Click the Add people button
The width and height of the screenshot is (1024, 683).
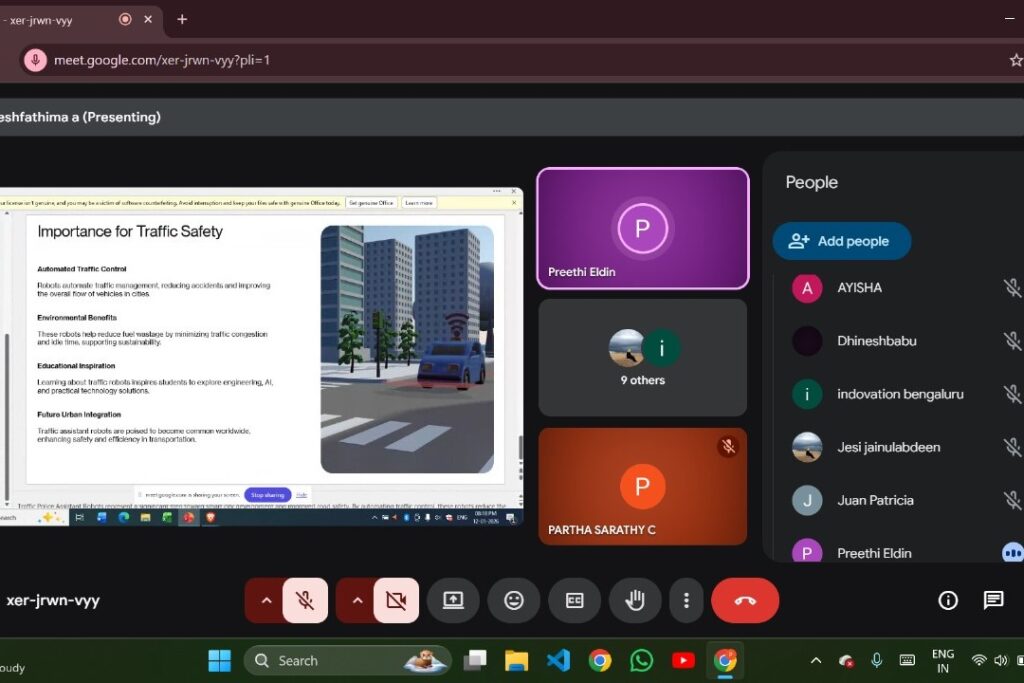coord(841,241)
